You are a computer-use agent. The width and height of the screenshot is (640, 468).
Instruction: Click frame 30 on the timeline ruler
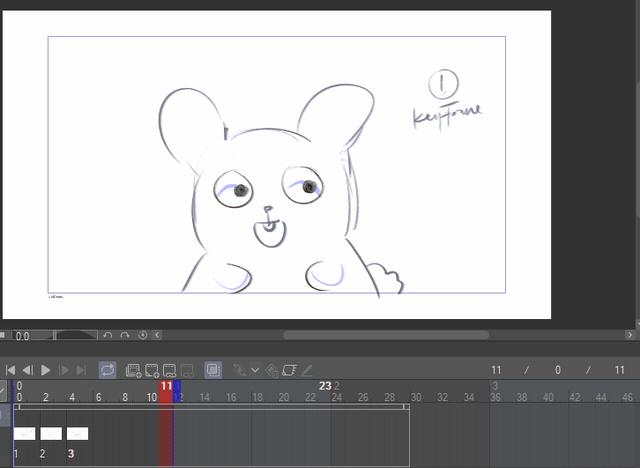(x=416, y=397)
